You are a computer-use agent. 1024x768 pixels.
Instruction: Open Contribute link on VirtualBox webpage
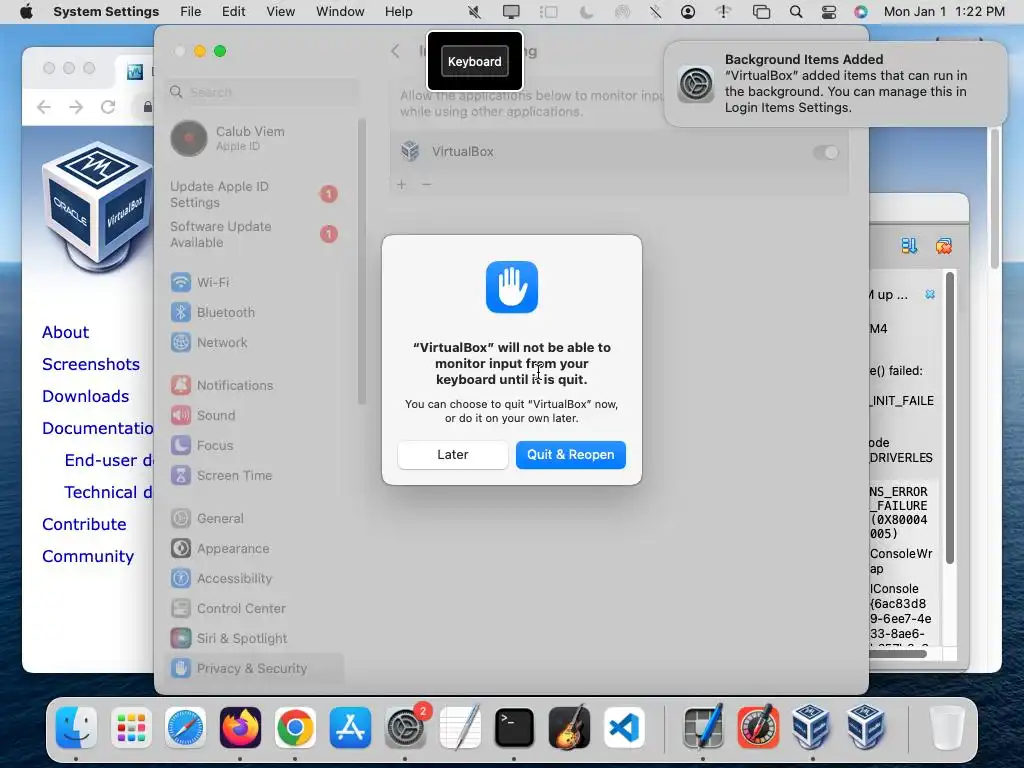click(84, 524)
